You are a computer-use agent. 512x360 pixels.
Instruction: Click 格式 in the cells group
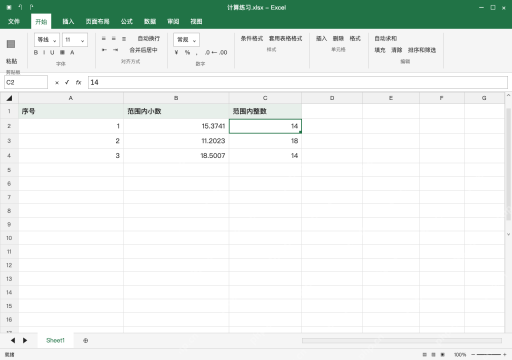point(355,39)
